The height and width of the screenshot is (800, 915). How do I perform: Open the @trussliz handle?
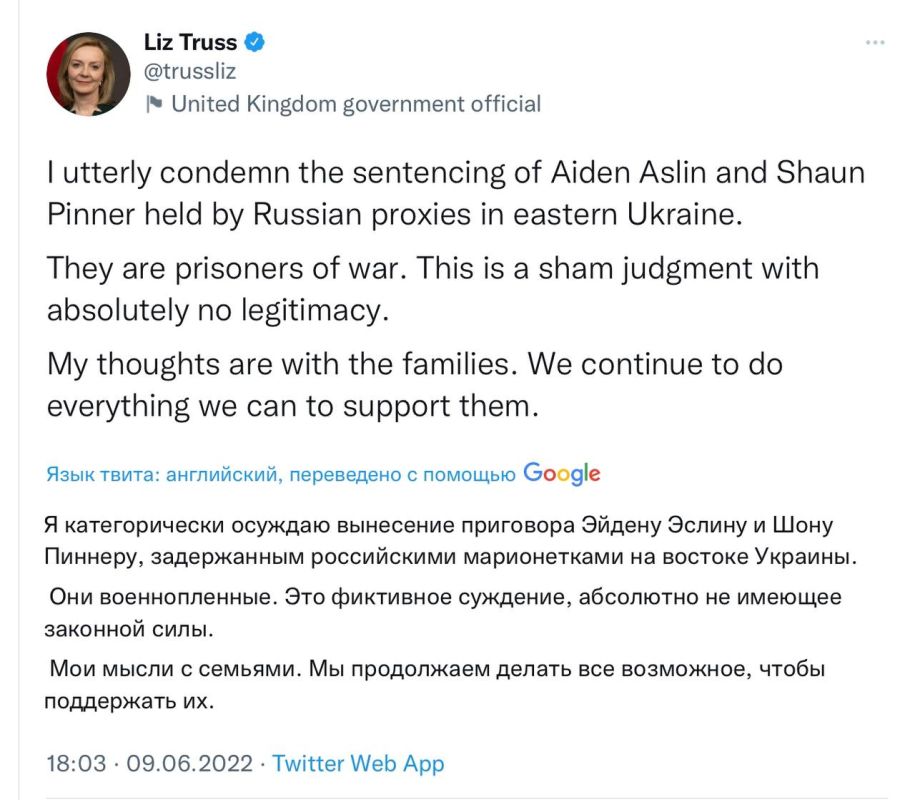[190, 72]
